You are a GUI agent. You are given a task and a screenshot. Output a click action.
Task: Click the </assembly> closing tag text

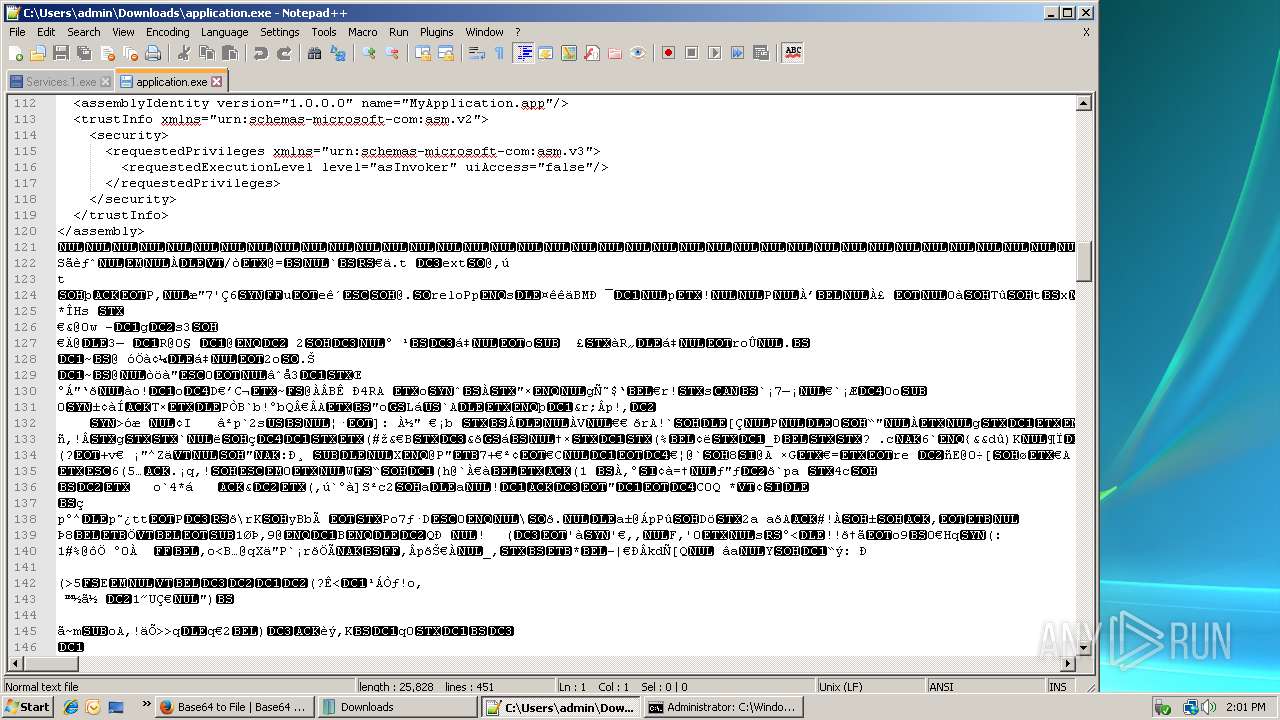pos(101,231)
